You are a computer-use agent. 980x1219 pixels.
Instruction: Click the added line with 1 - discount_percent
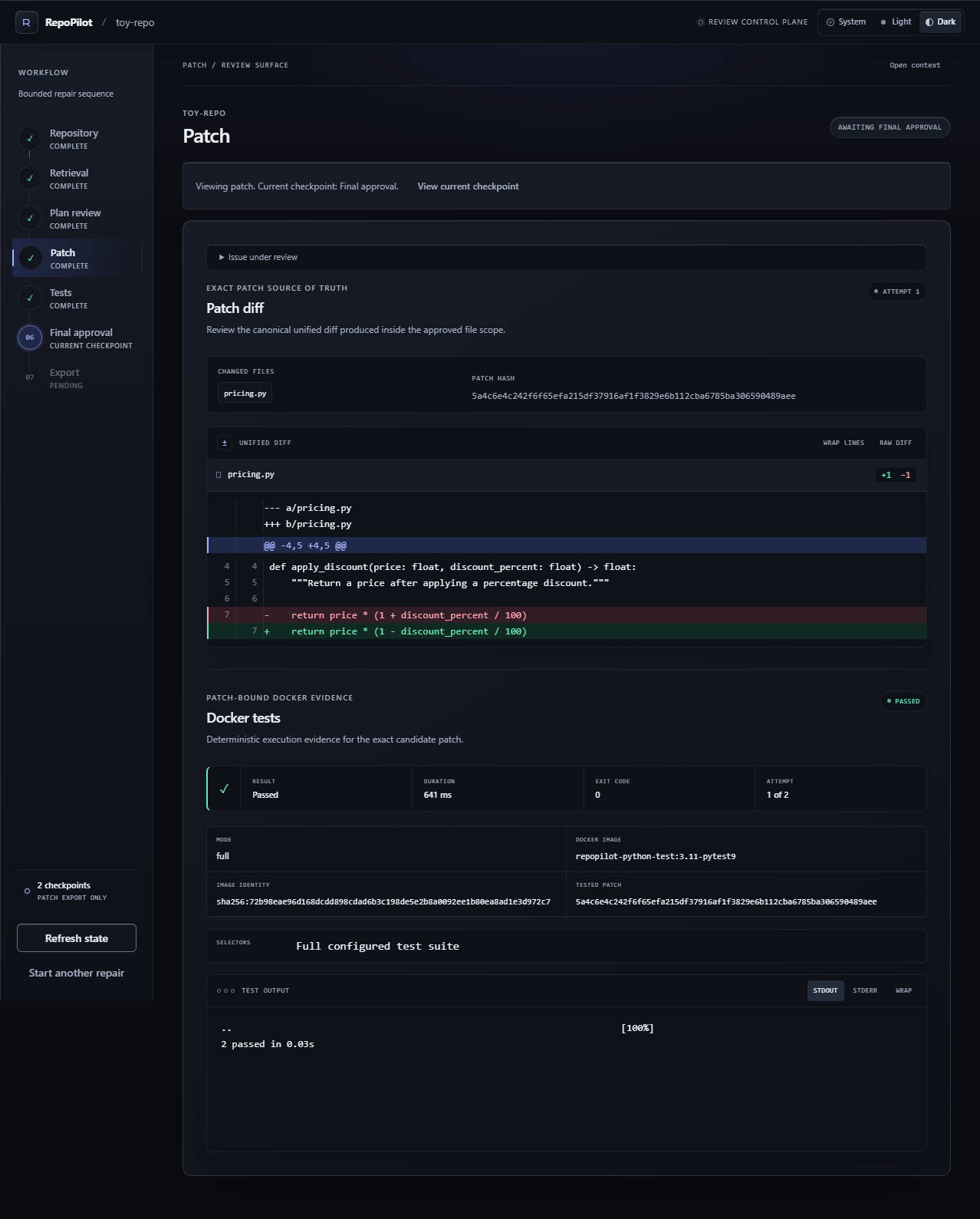pos(567,631)
